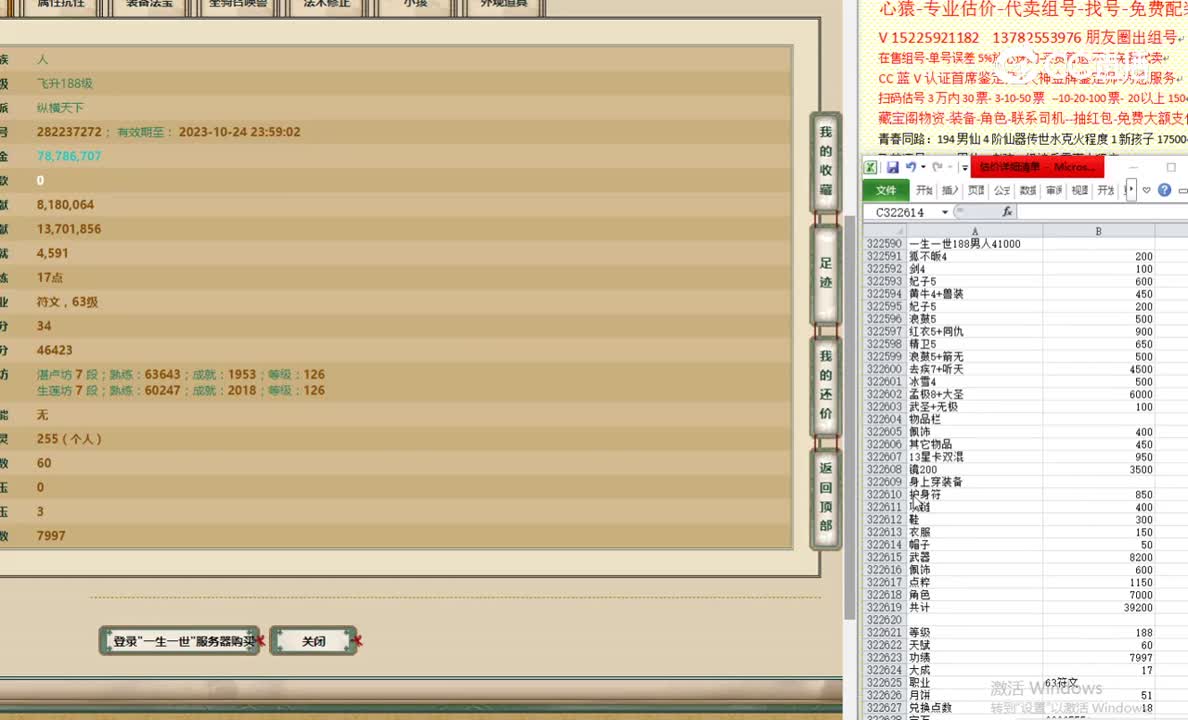Viewport: 1188px width, 720px height.
Task: Click the heart icon right of the ribbon tabs
Action: 1145,190
